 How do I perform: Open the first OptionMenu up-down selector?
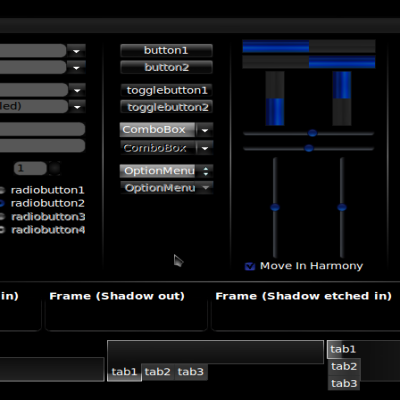tap(206, 171)
